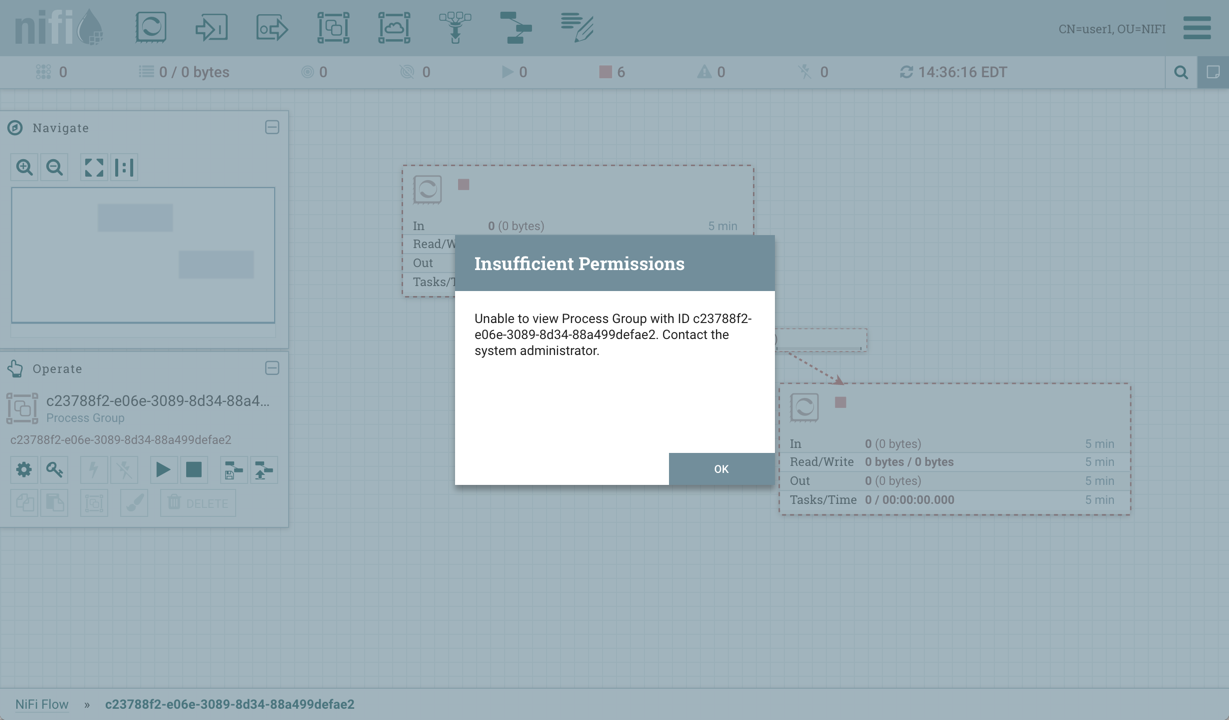Start the selected process group
This screenshot has width=1229, height=720.
pos(163,470)
